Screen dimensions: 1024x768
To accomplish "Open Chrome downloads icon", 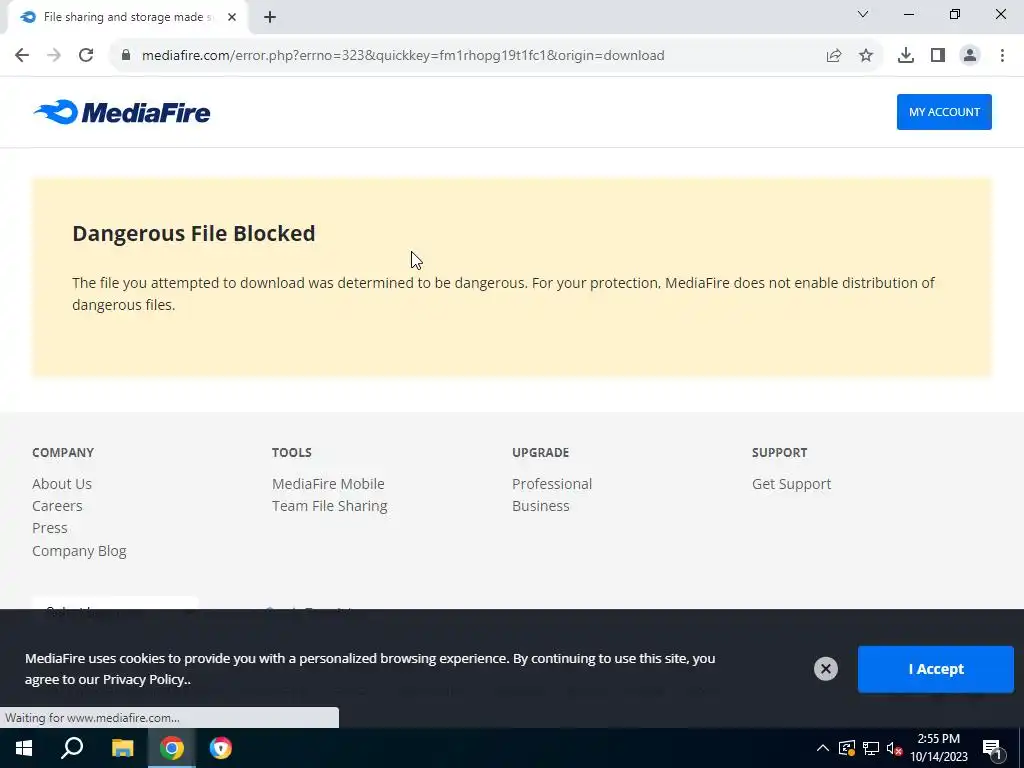I will [x=906, y=56].
